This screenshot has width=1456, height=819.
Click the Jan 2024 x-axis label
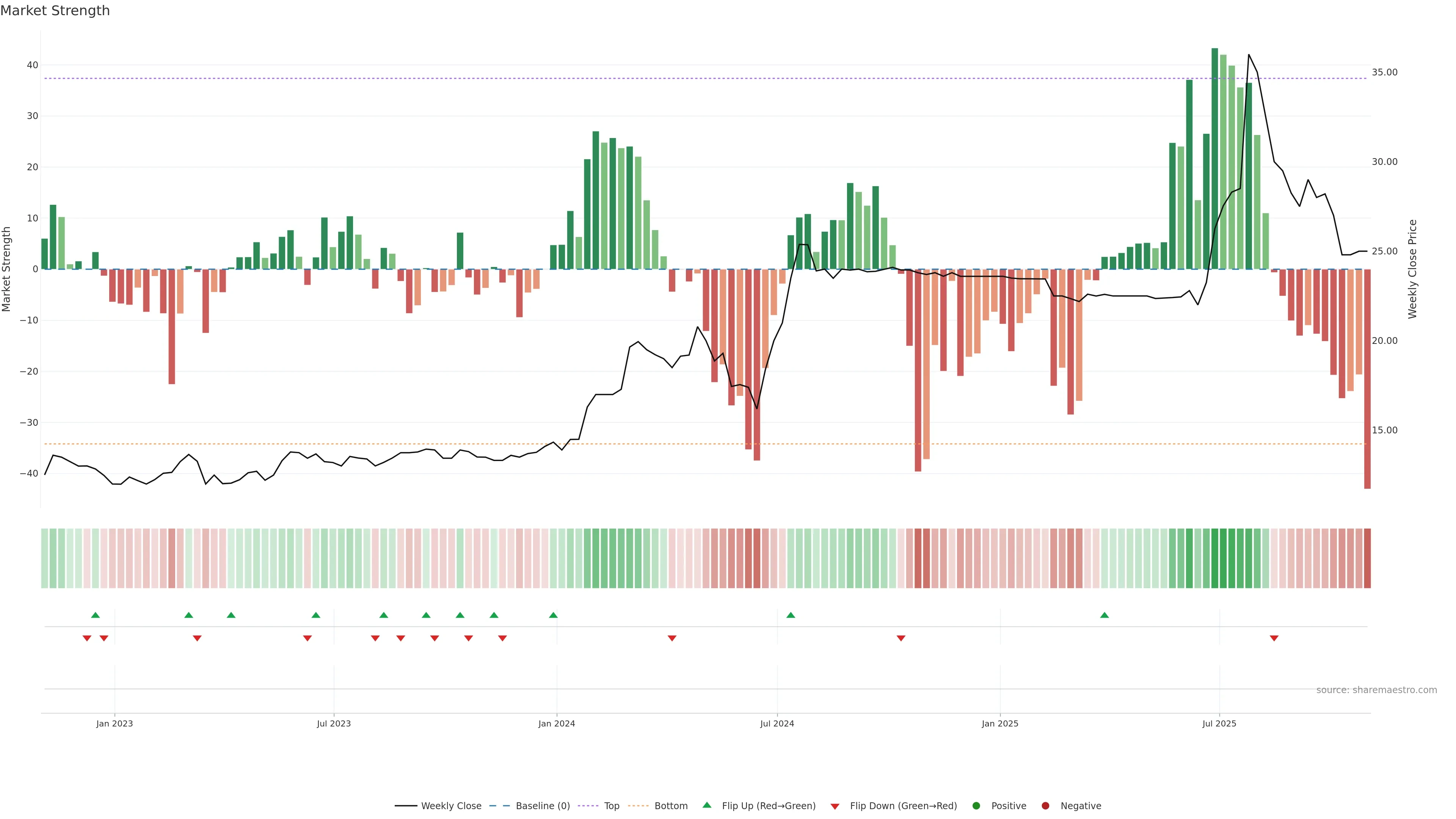556,723
